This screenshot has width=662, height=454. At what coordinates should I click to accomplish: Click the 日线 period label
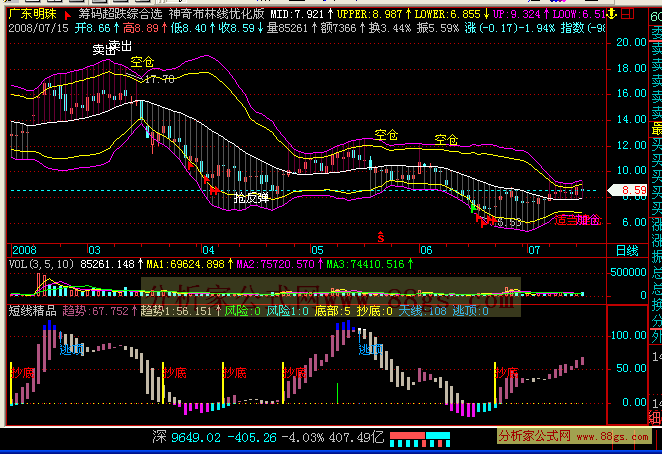[627, 250]
